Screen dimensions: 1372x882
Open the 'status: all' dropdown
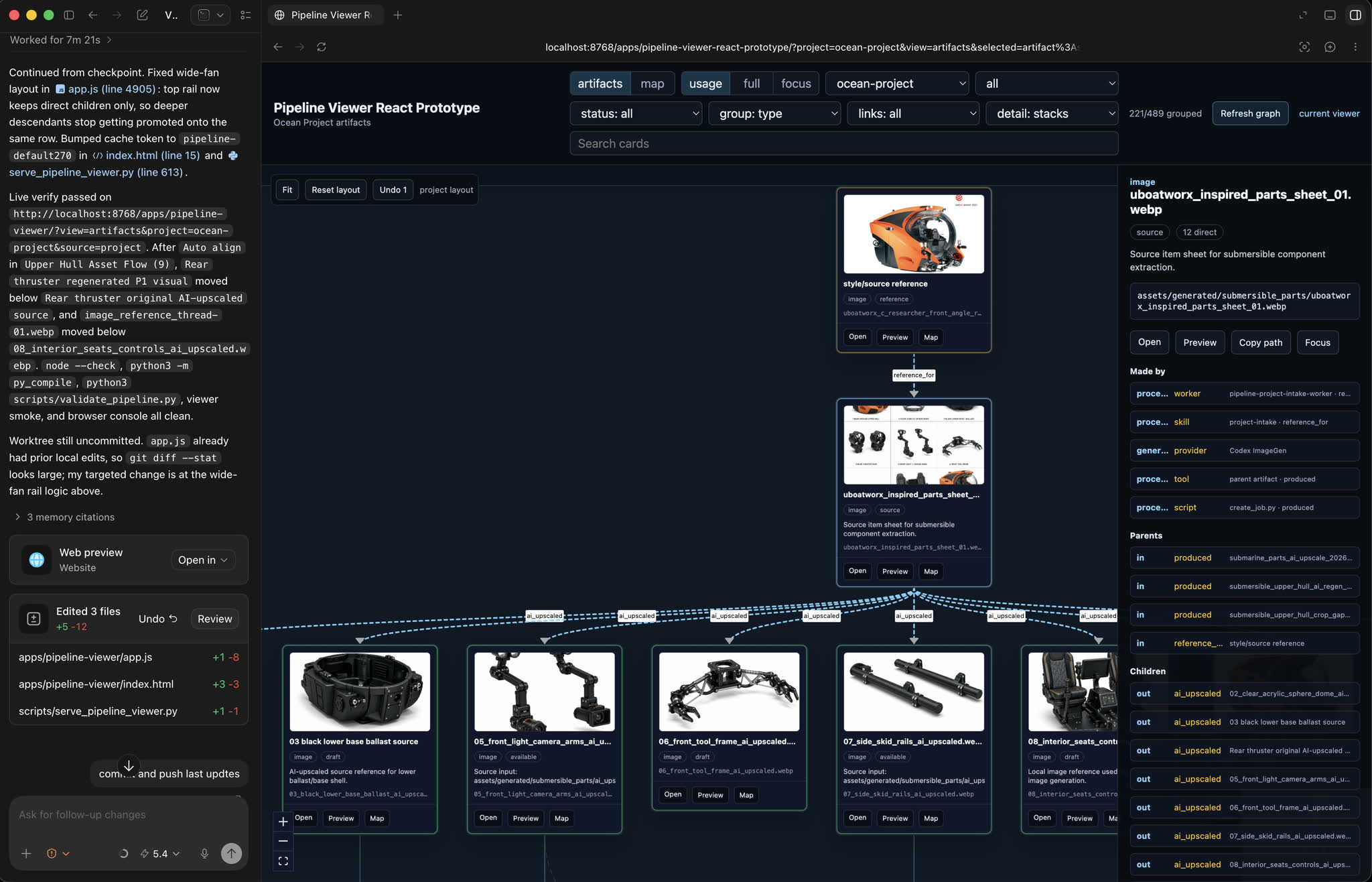coord(636,113)
